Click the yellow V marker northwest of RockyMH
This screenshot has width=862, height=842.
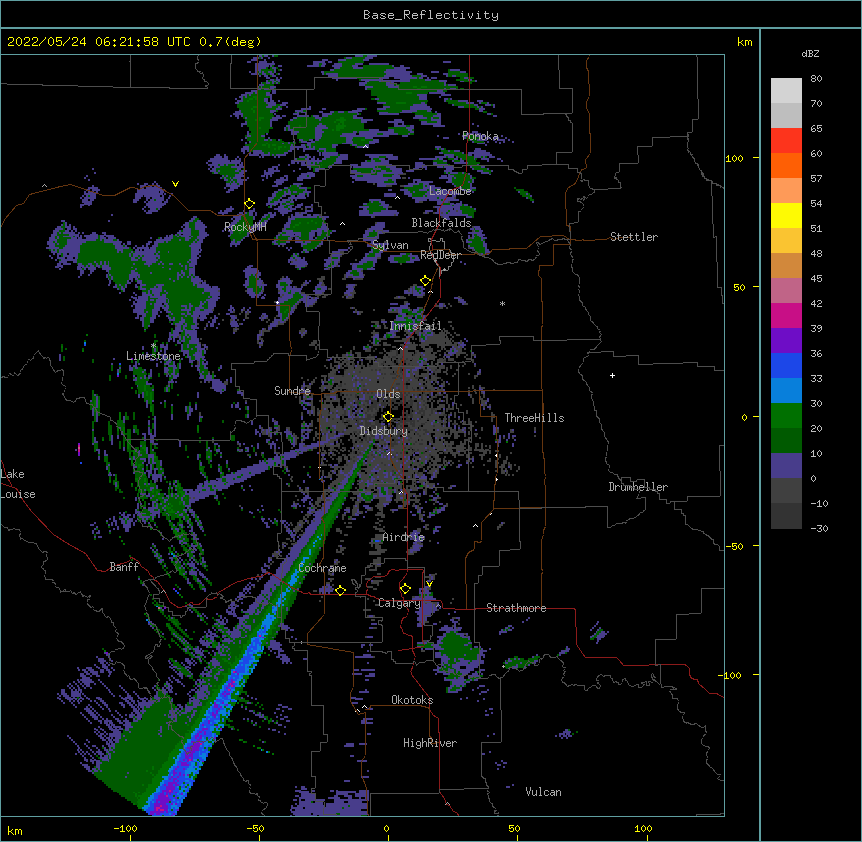pyautogui.click(x=175, y=184)
